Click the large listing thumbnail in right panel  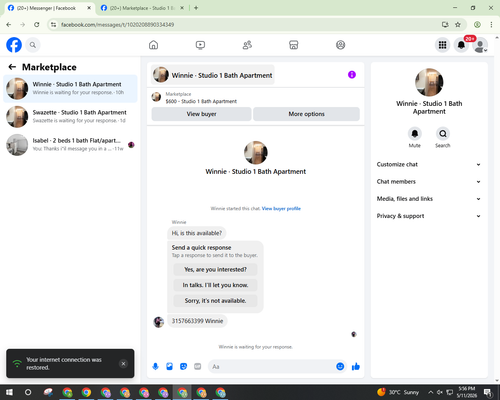coord(429,82)
